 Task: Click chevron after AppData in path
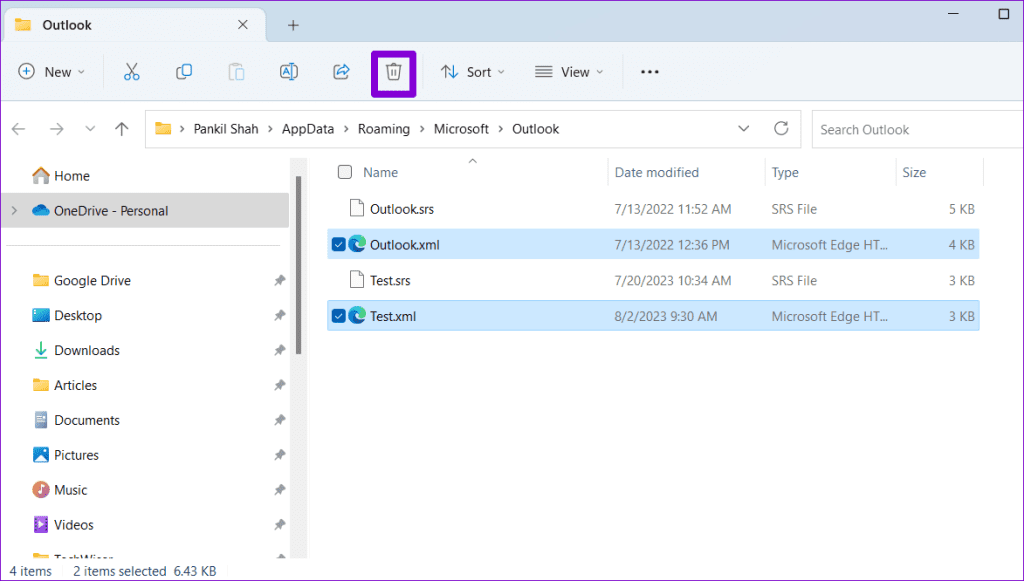coord(345,129)
